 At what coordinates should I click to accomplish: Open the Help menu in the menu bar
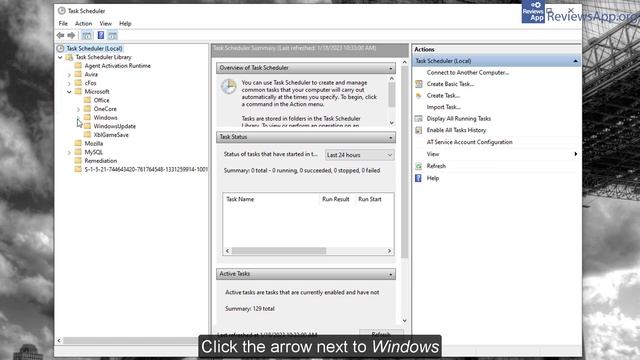tap(125, 24)
